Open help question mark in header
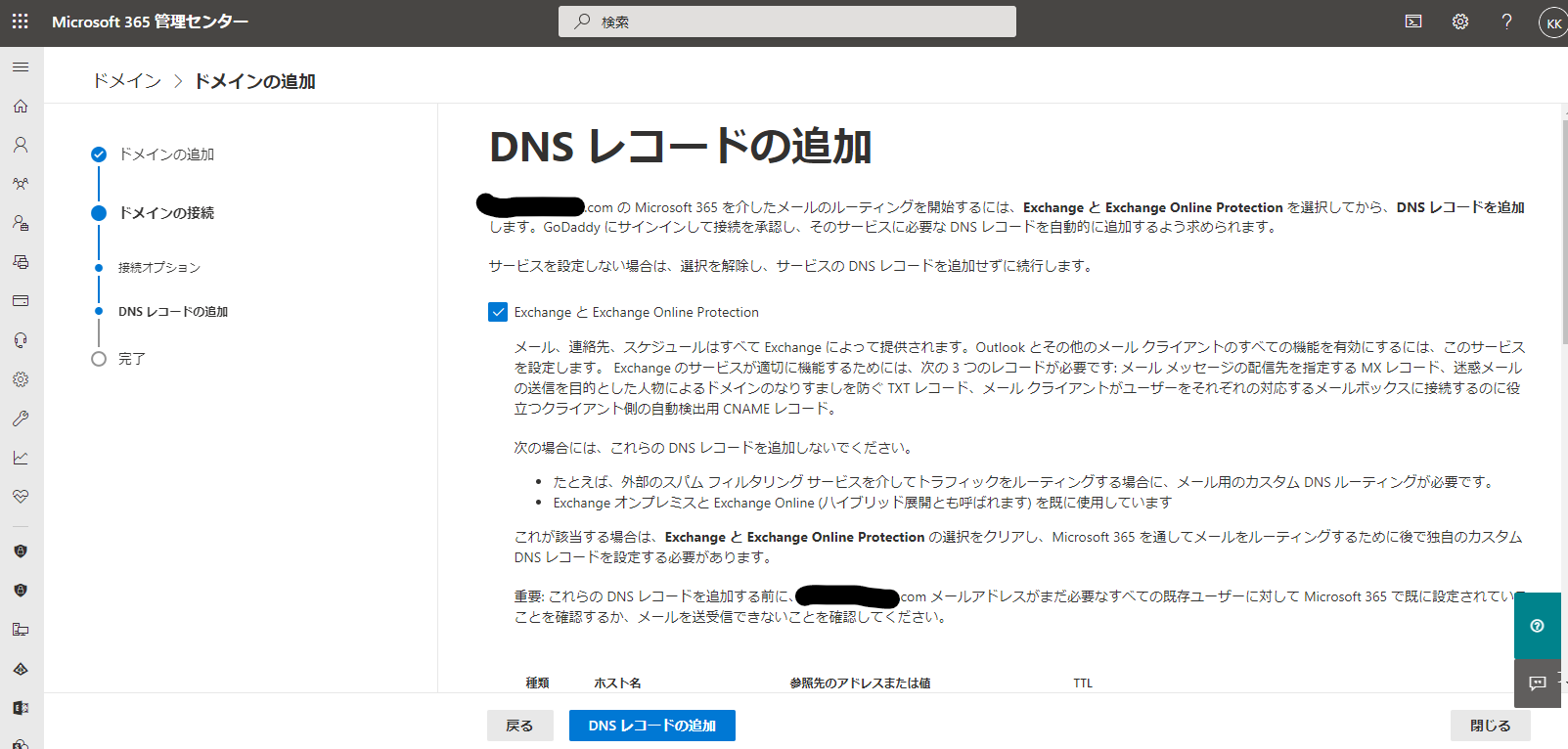The height and width of the screenshot is (749, 1568). [x=1506, y=22]
